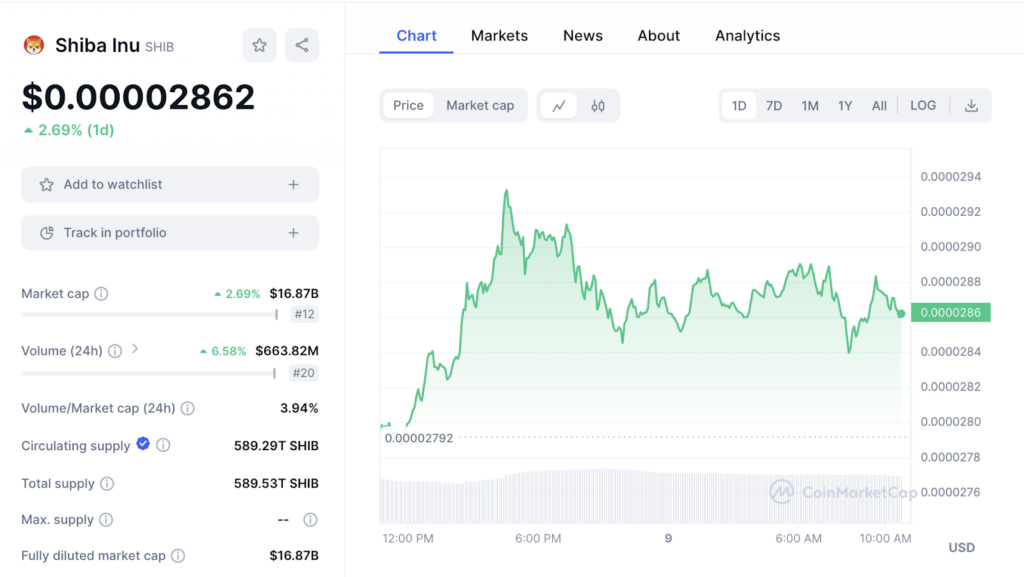Click the Market cap rank slider bar
This screenshot has width=1024, height=577.
pos(149,315)
